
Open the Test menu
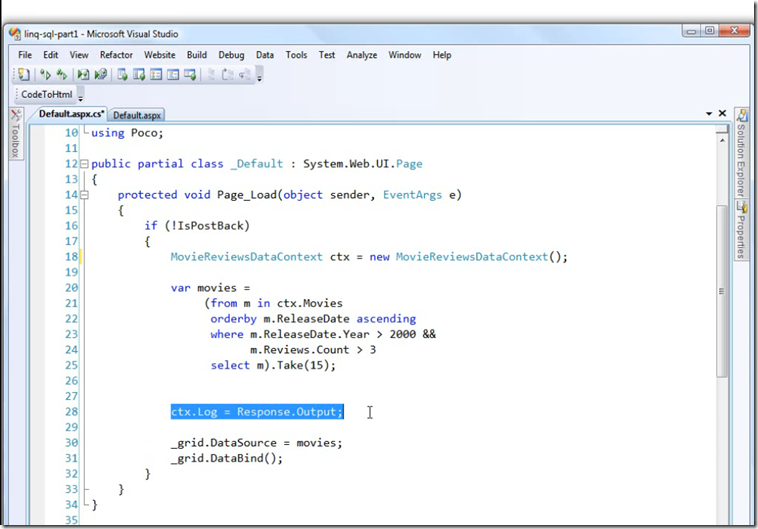pos(327,55)
